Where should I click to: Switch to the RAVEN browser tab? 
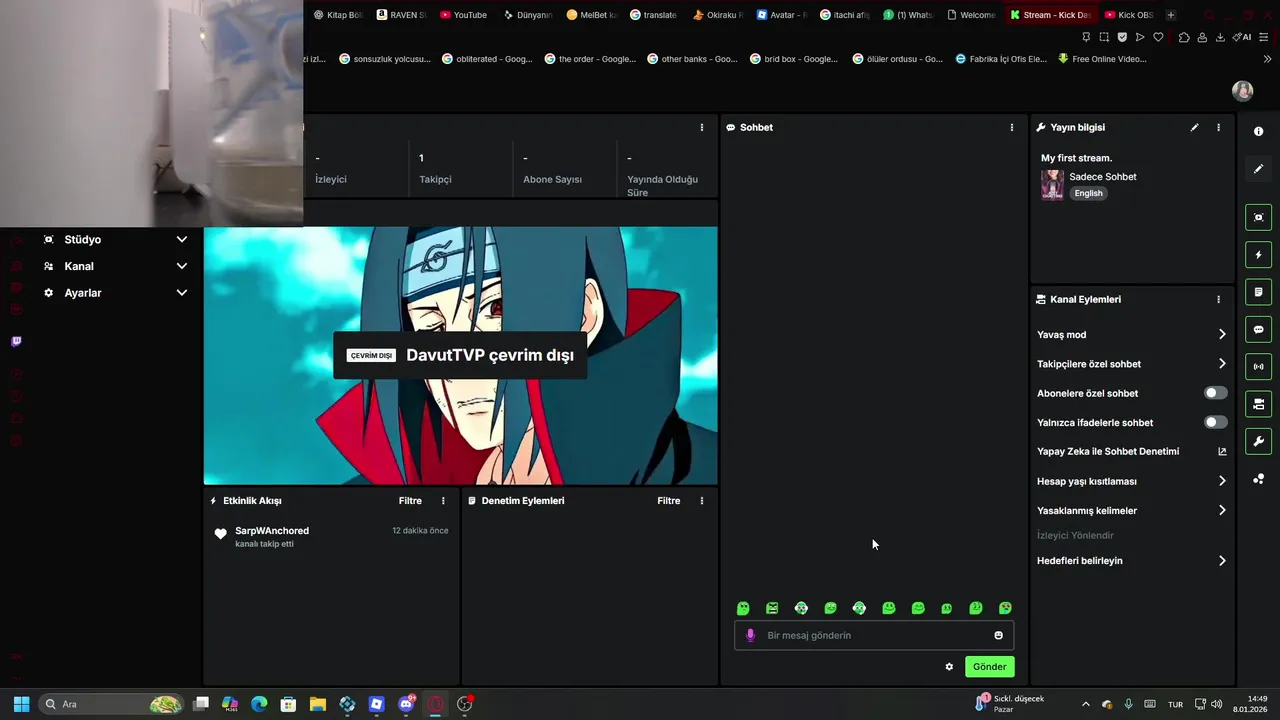(x=400, y=15)
